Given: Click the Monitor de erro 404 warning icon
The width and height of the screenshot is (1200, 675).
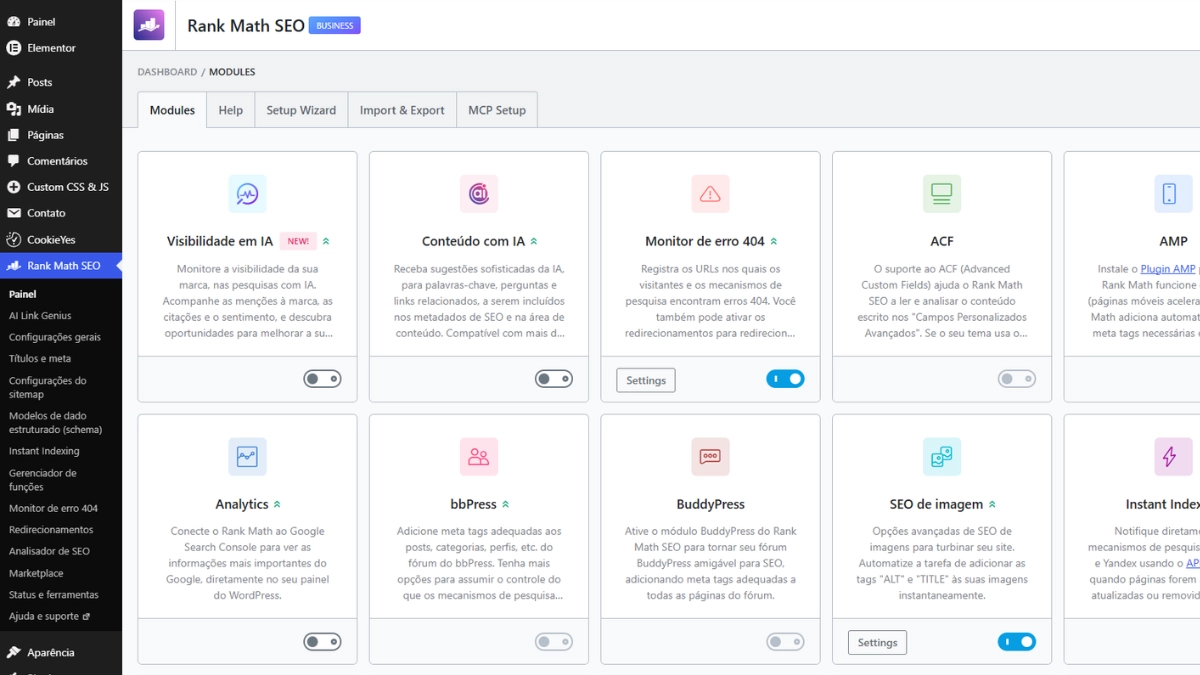Looking at the screenshot, I should pos(710,194).
